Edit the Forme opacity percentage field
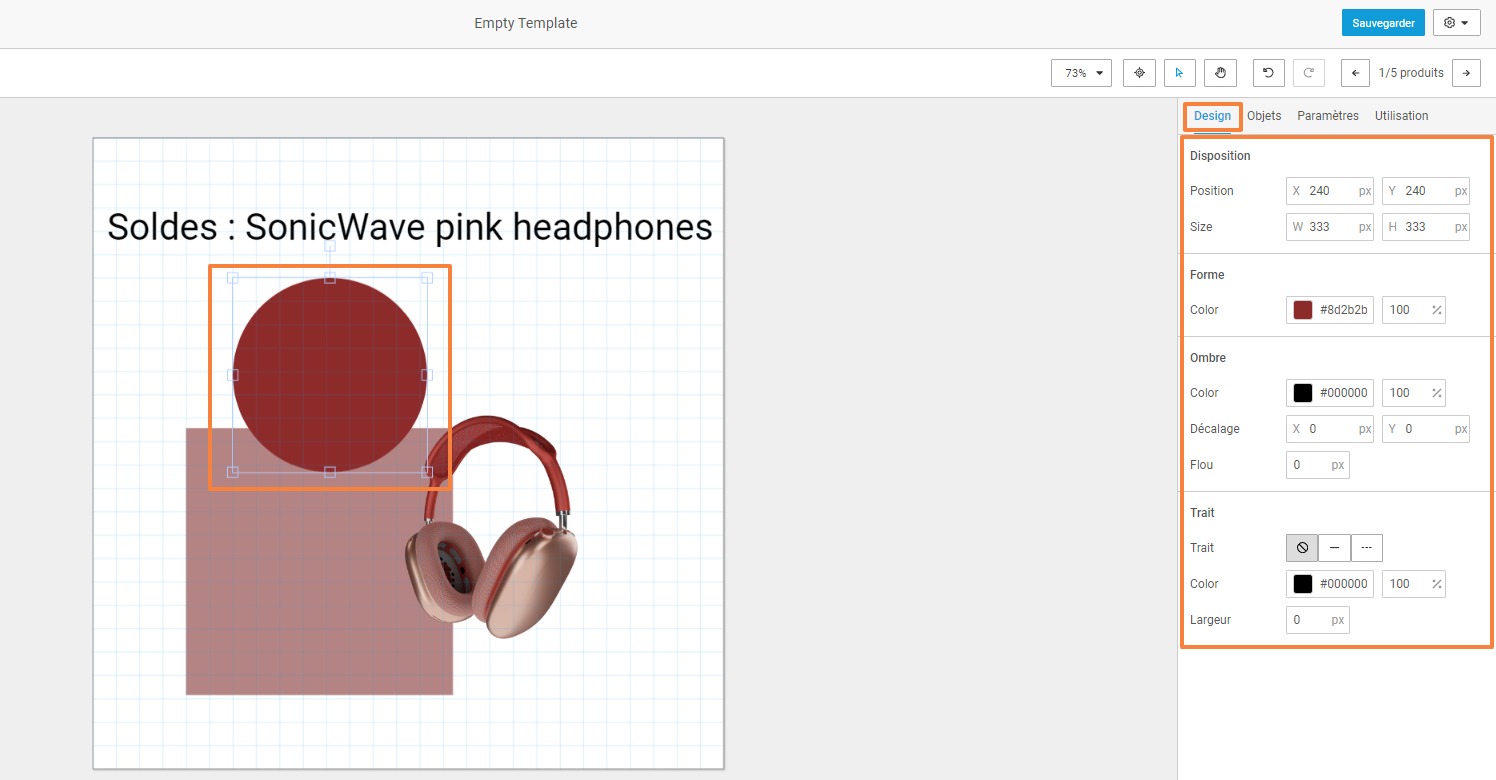The image size is (1496, 780). point(1414,310)
